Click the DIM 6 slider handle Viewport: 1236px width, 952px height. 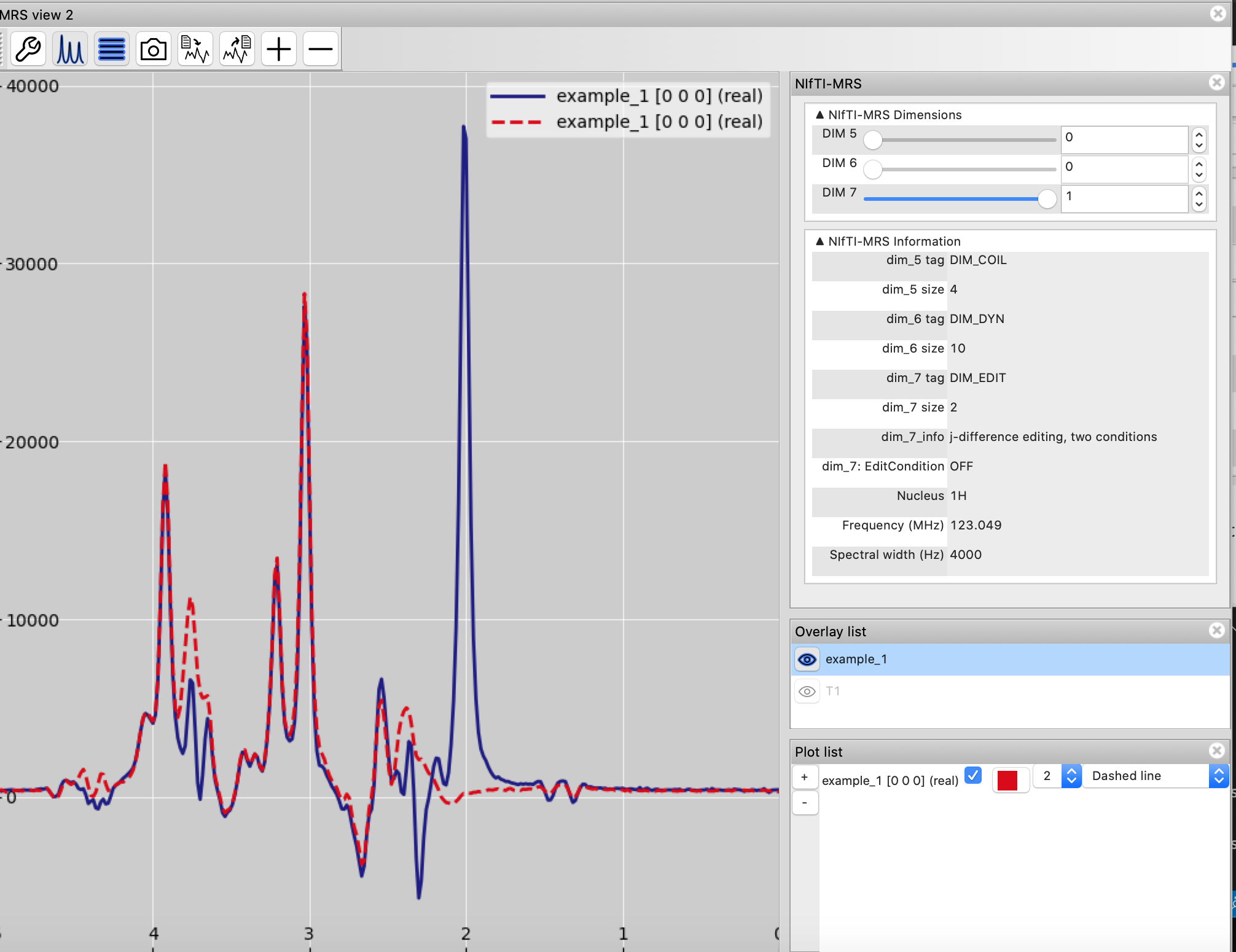(872, 170)
